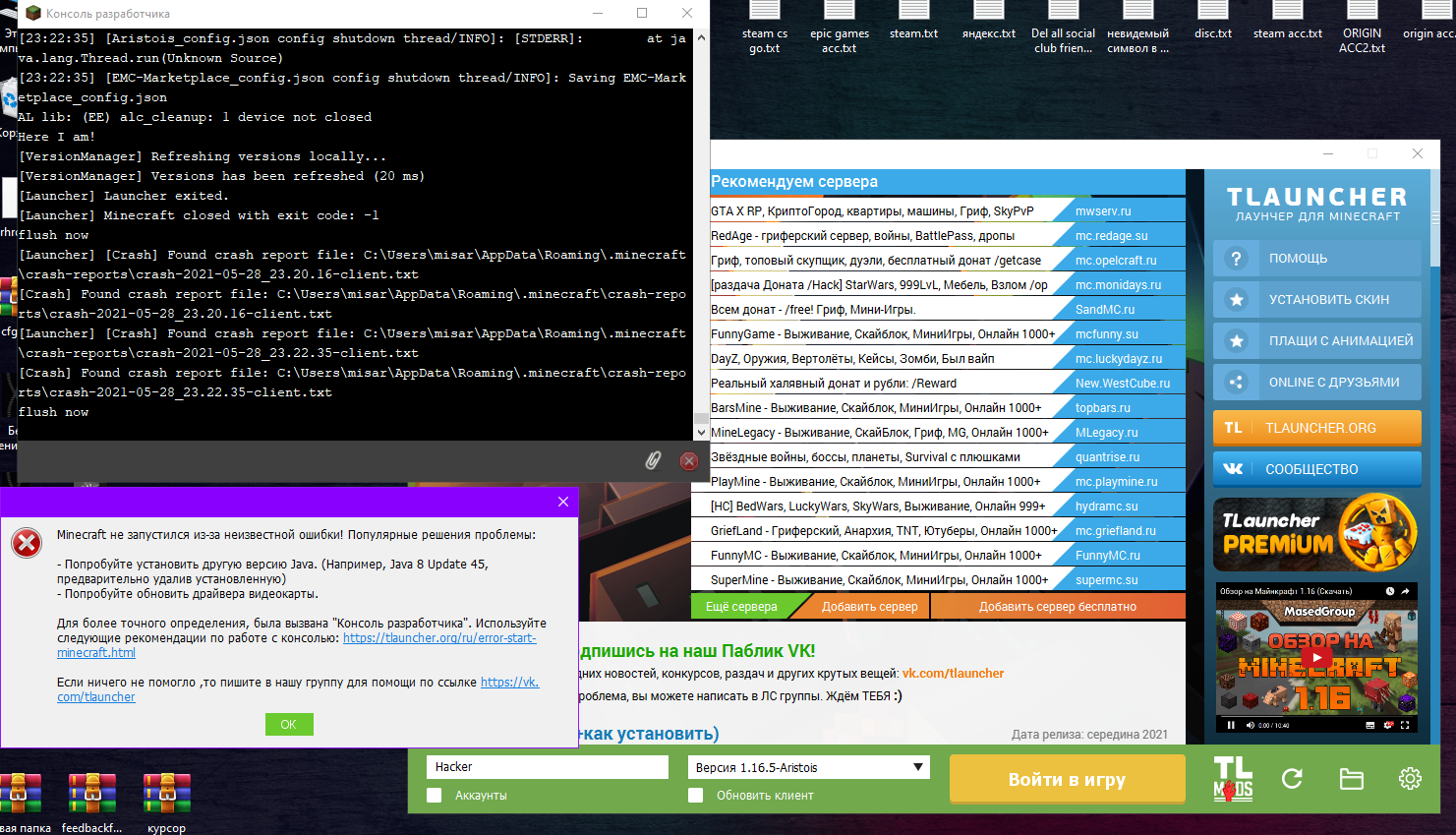Select server mc.redage.su
Viewport: 1456px width, 835px height.
pos(1112,236)
